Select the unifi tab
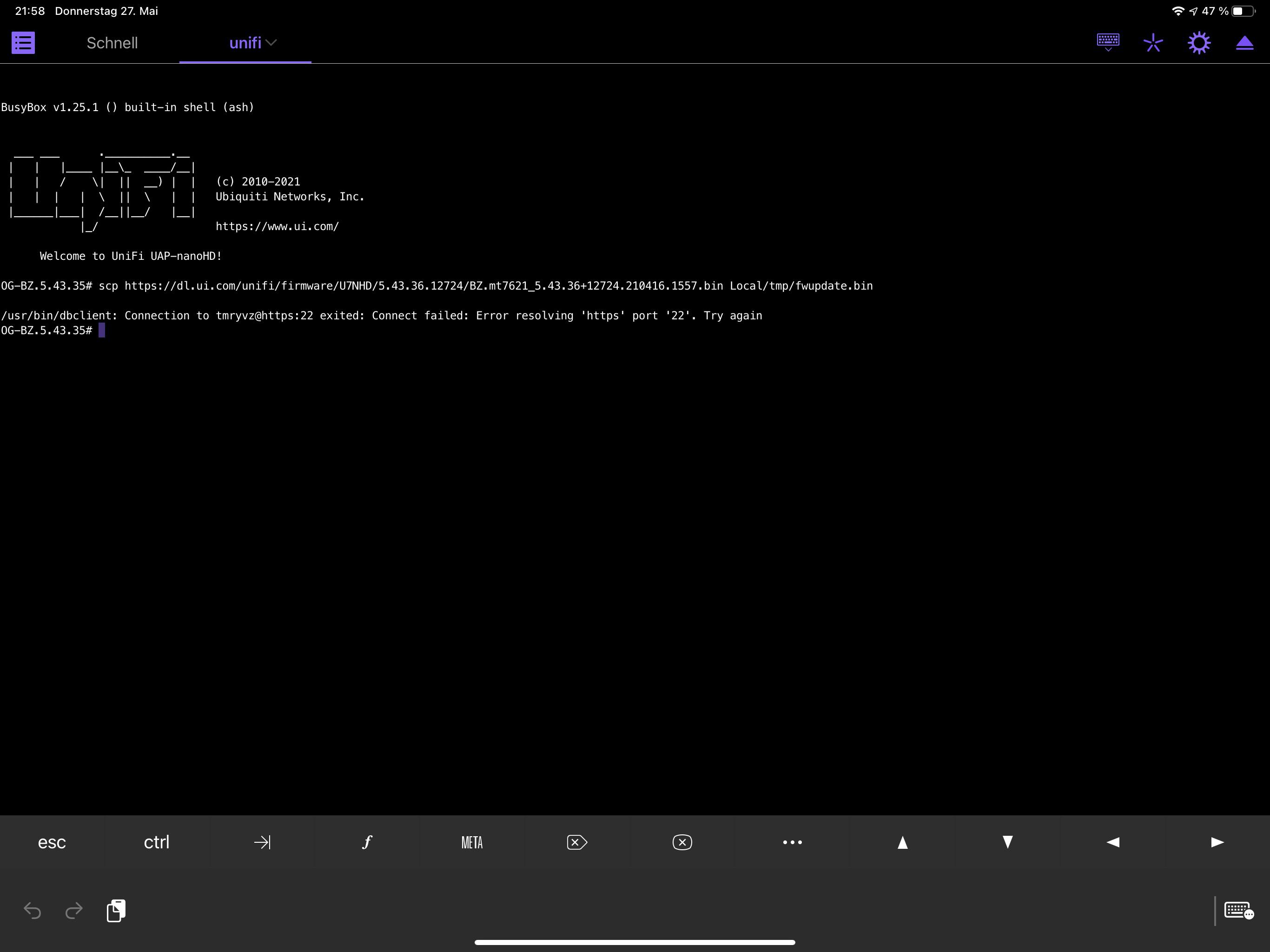Viewport: 1270px width, 952px height. click(x=245, y=43)
